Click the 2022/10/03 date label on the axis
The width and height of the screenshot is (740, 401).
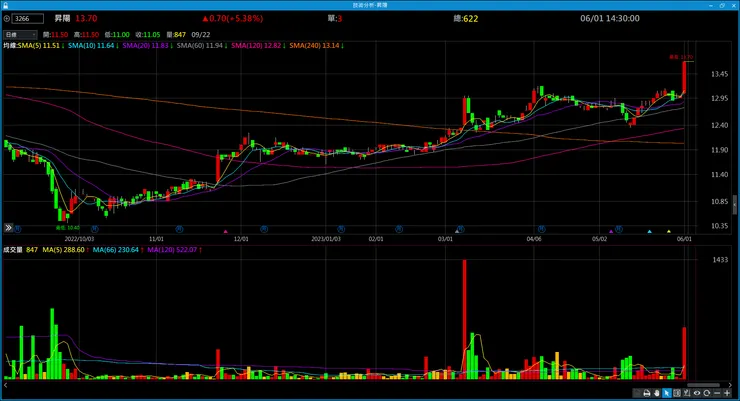pyautogui.click(x=79, y=239)
